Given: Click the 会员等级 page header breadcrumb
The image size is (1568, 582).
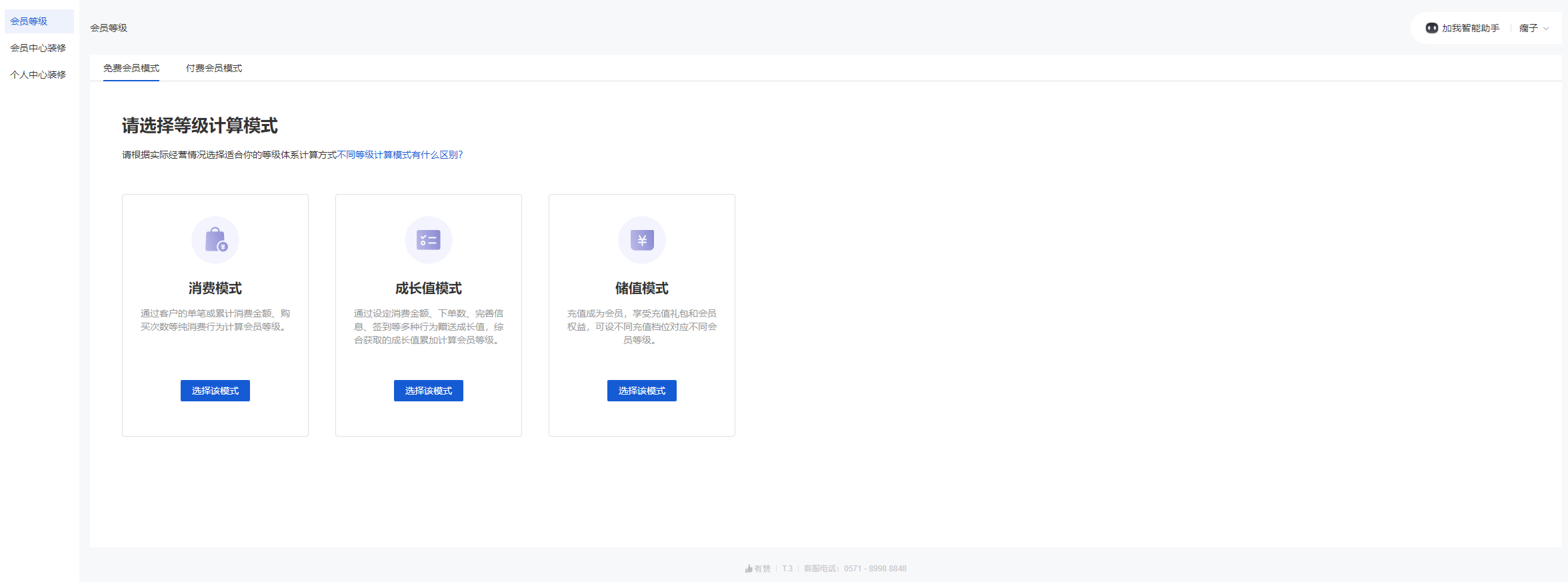Looking at the screenshot, I should point(109,28).
